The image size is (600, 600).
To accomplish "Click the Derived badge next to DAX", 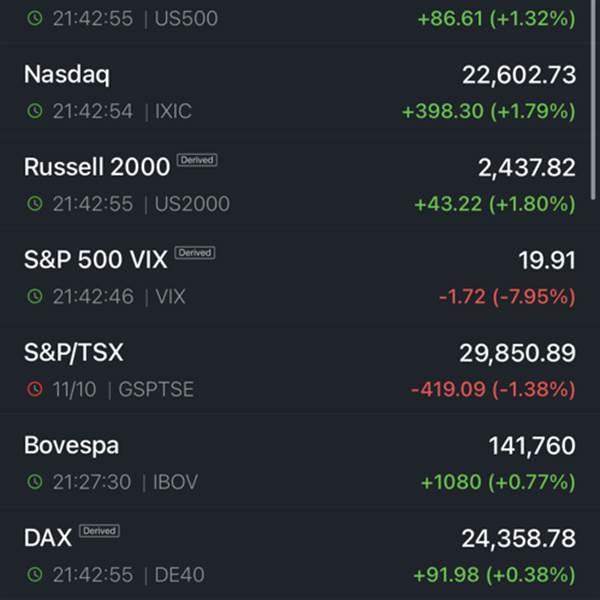I will (x=99, y=531).
